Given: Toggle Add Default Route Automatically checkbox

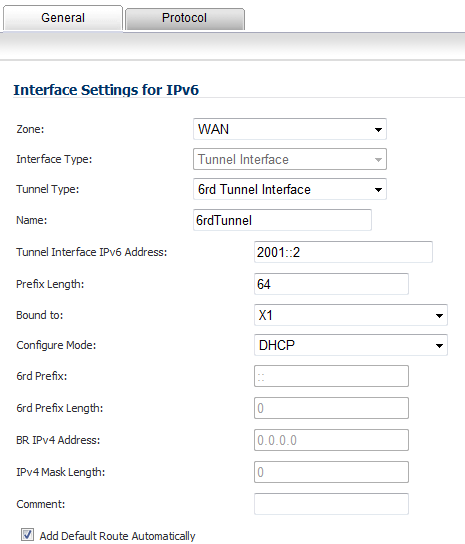Looking at the screenshot, I should tap(27, 535).
